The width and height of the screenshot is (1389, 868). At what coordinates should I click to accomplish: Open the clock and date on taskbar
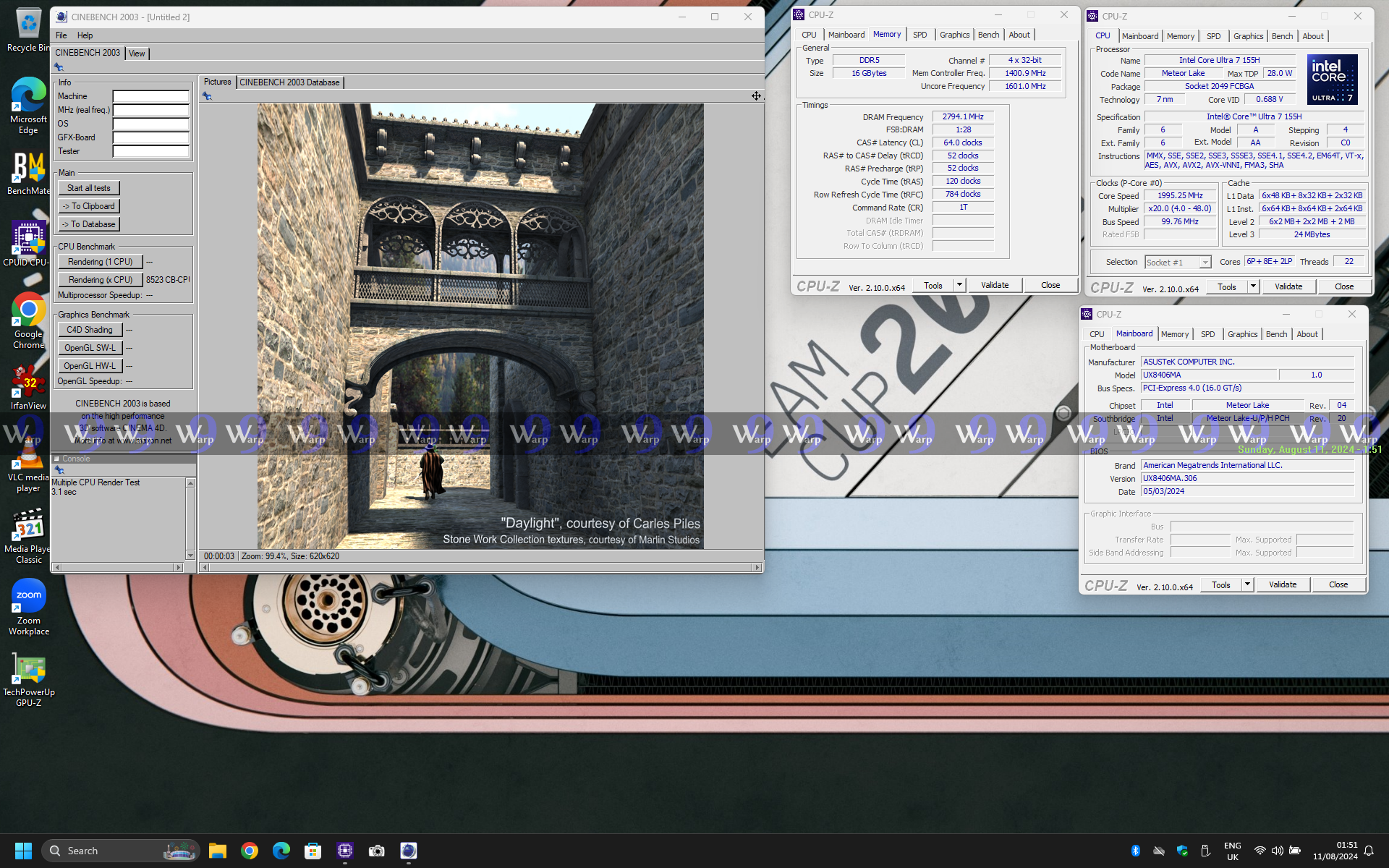point(1335,851)
